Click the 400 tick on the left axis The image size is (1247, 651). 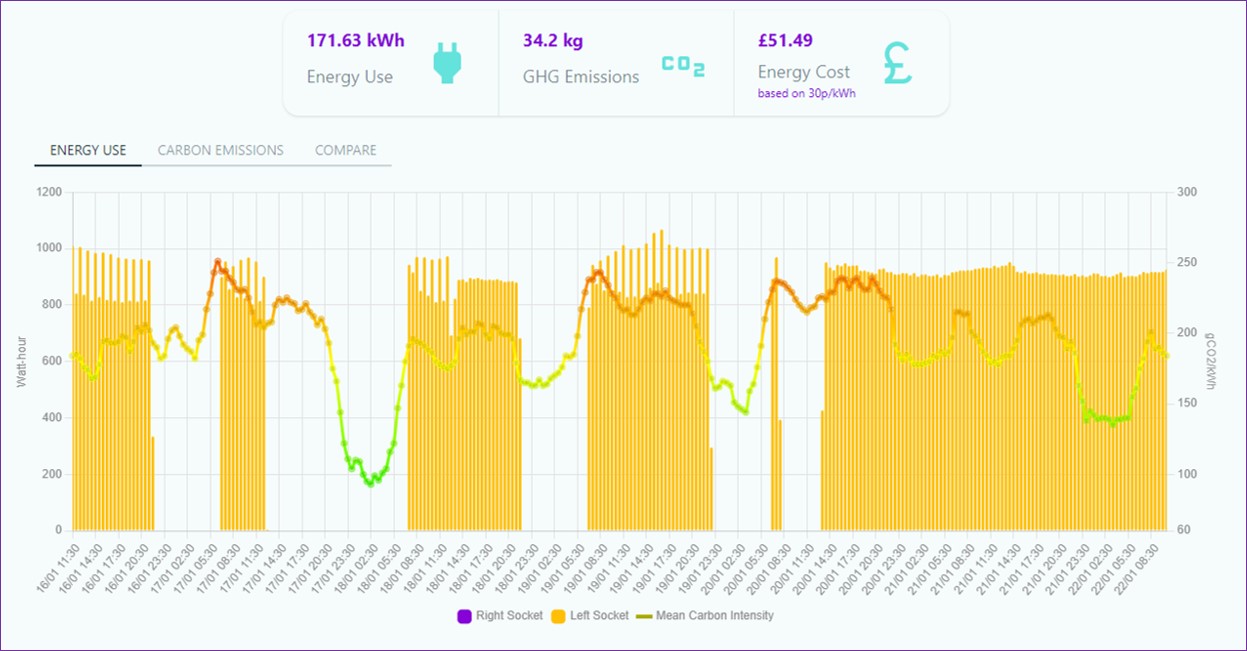(51, 417)
